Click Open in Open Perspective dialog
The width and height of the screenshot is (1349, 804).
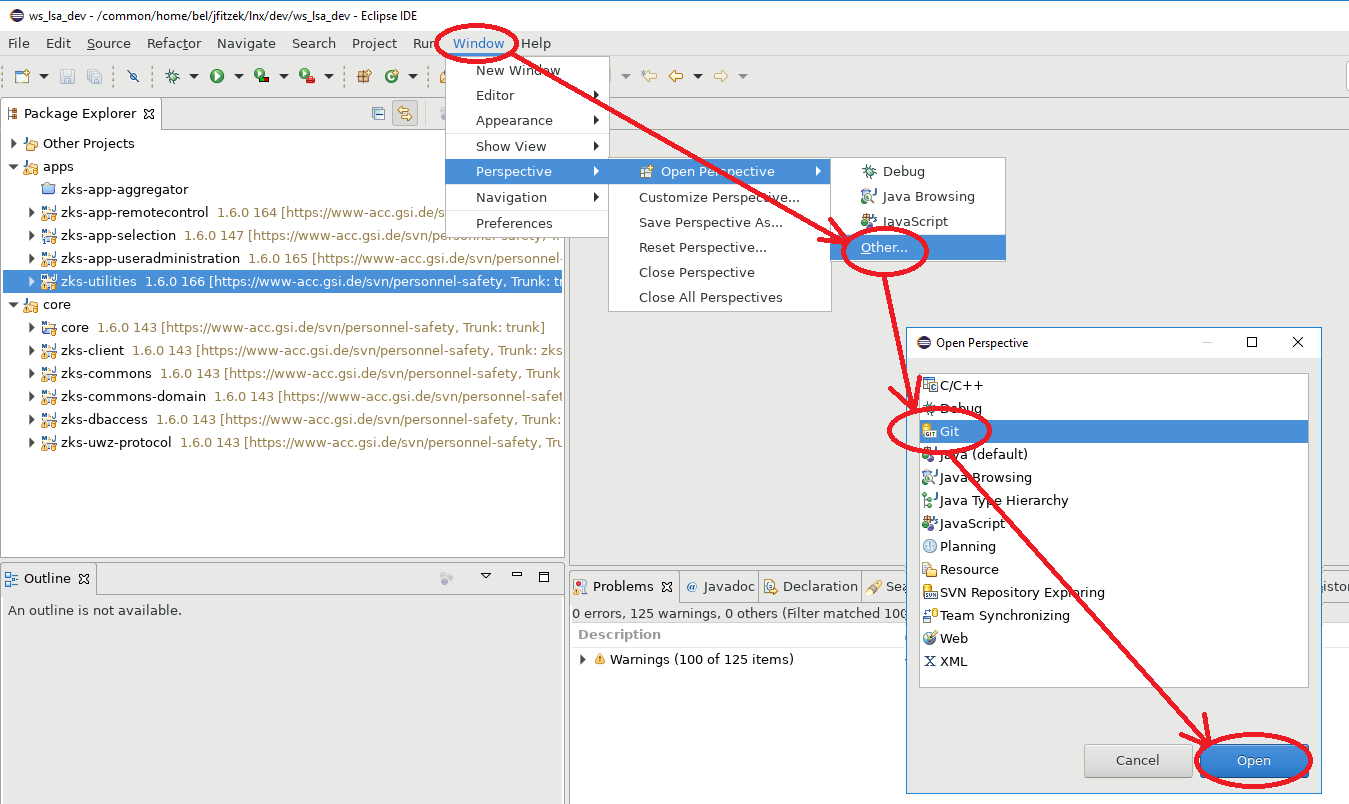pos(1253,761)
